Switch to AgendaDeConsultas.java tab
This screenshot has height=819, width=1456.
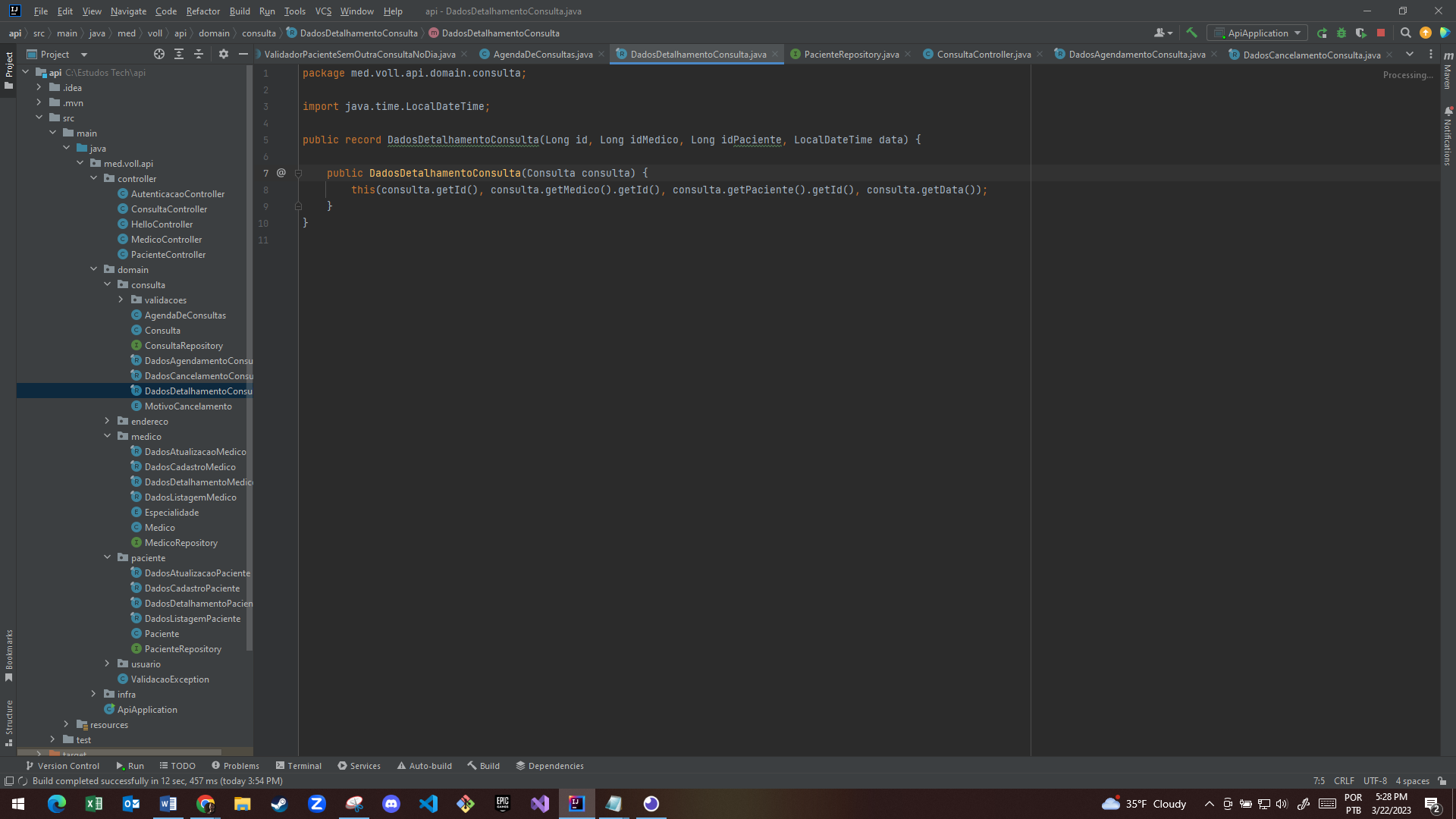(x=542, y=54)
